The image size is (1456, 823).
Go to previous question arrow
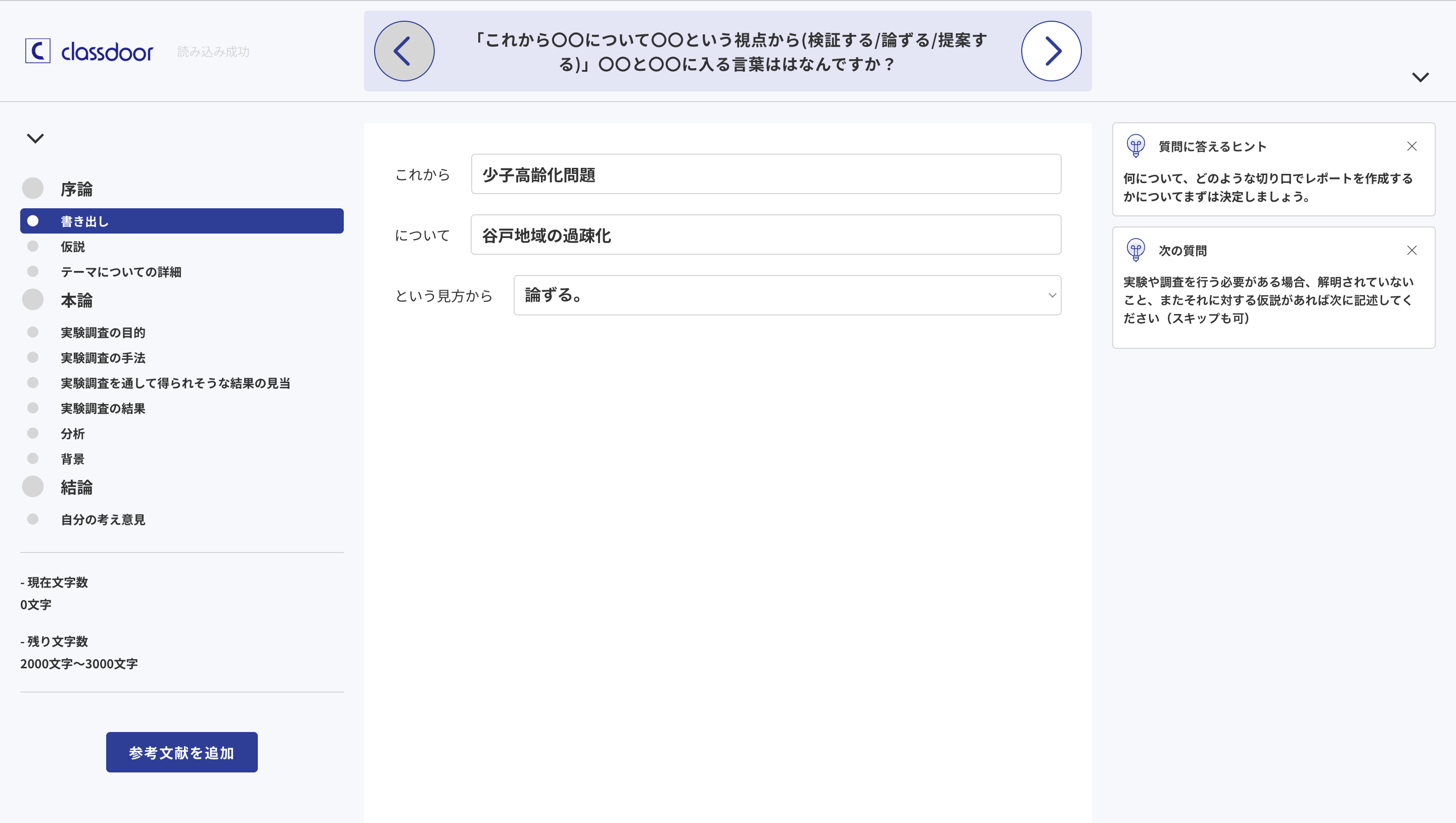point(404,51)
